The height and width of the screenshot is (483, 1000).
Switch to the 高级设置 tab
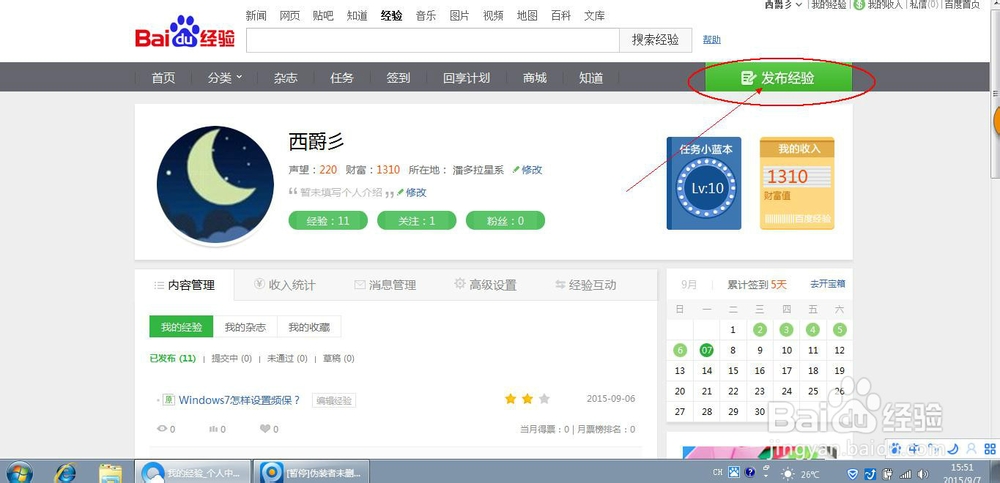pyautogui.click(x=485, y=285)
